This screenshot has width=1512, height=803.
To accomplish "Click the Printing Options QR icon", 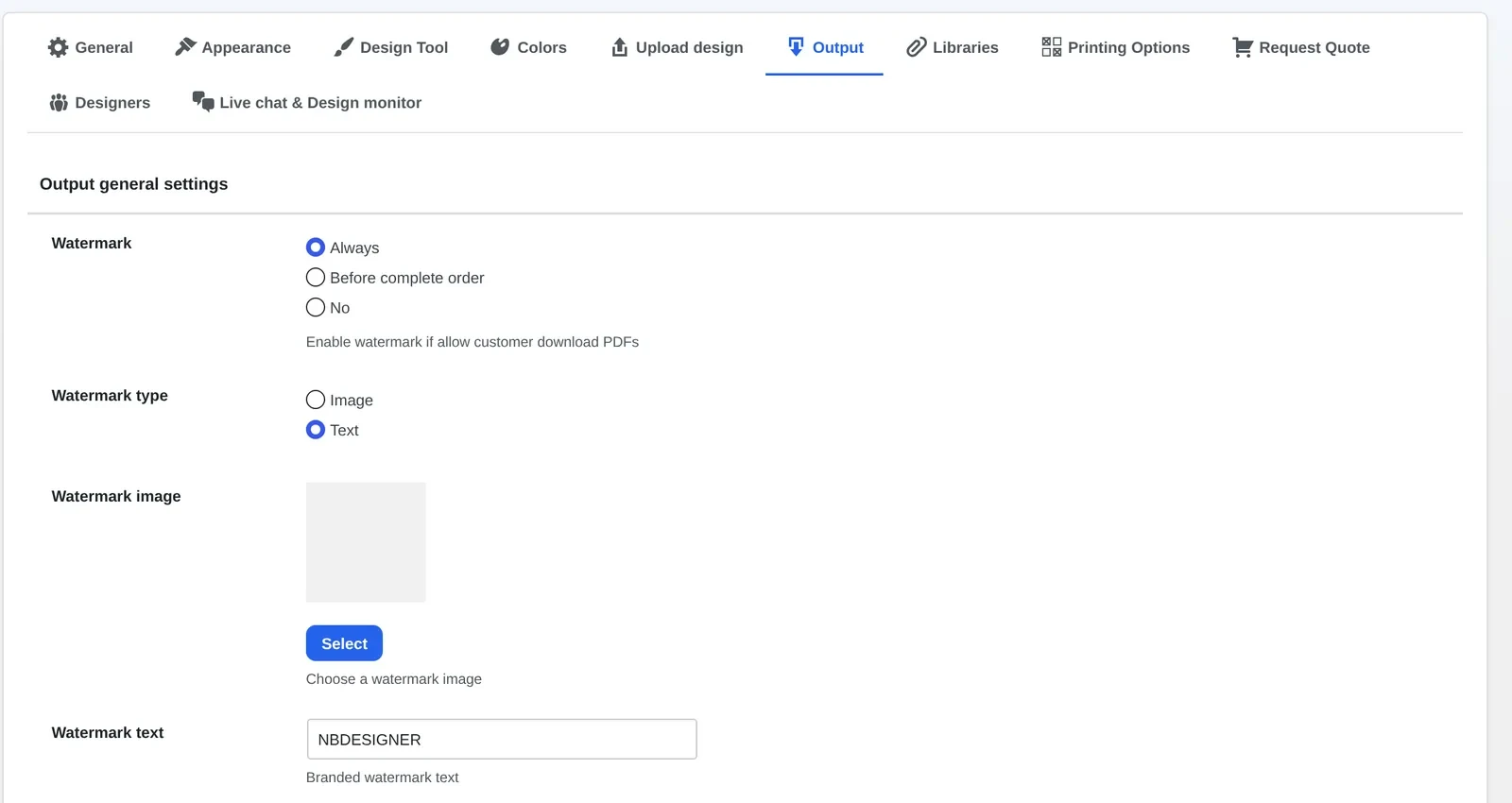I will click(1051, 47).
